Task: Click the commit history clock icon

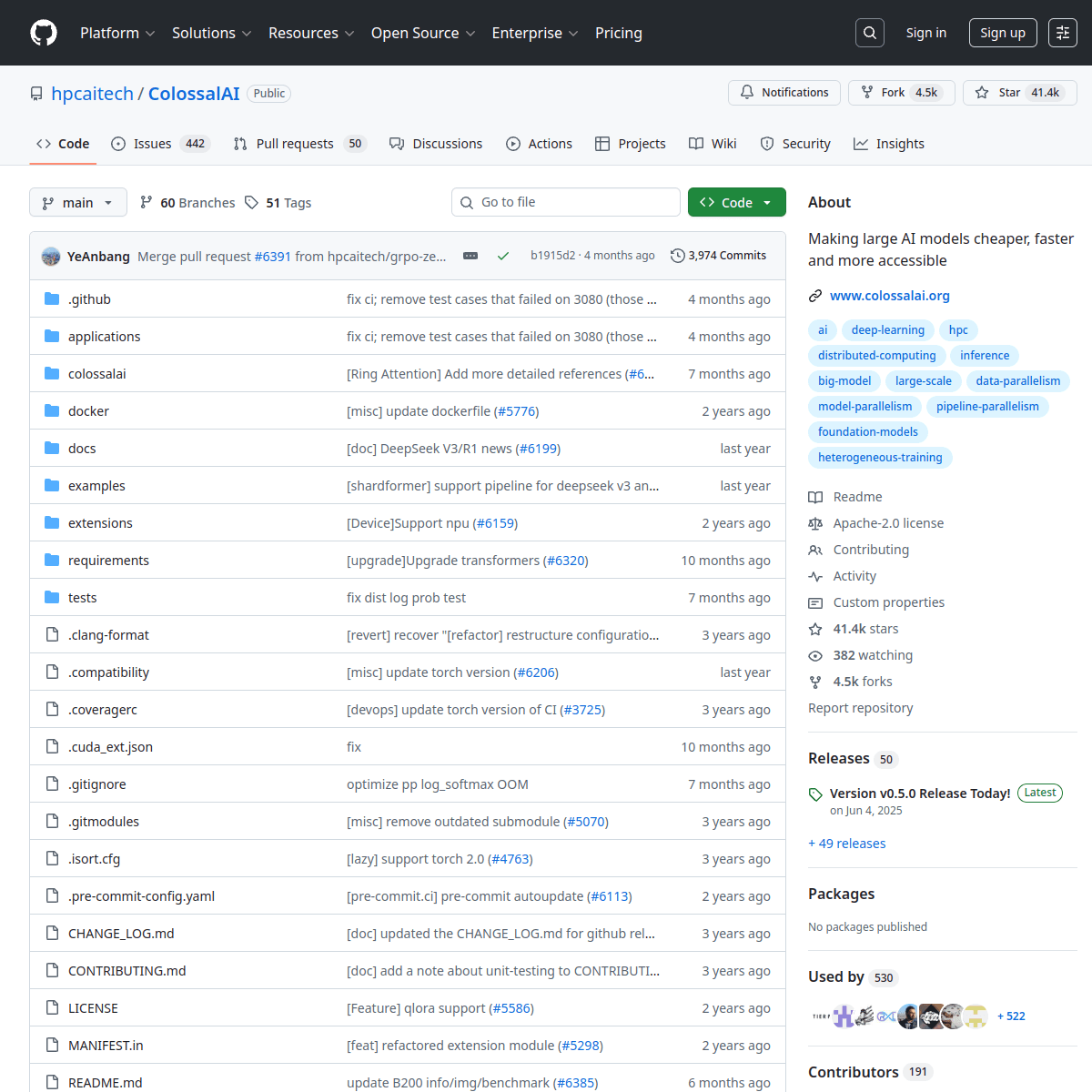Action: pyautogui.click(x=677, y=256)
